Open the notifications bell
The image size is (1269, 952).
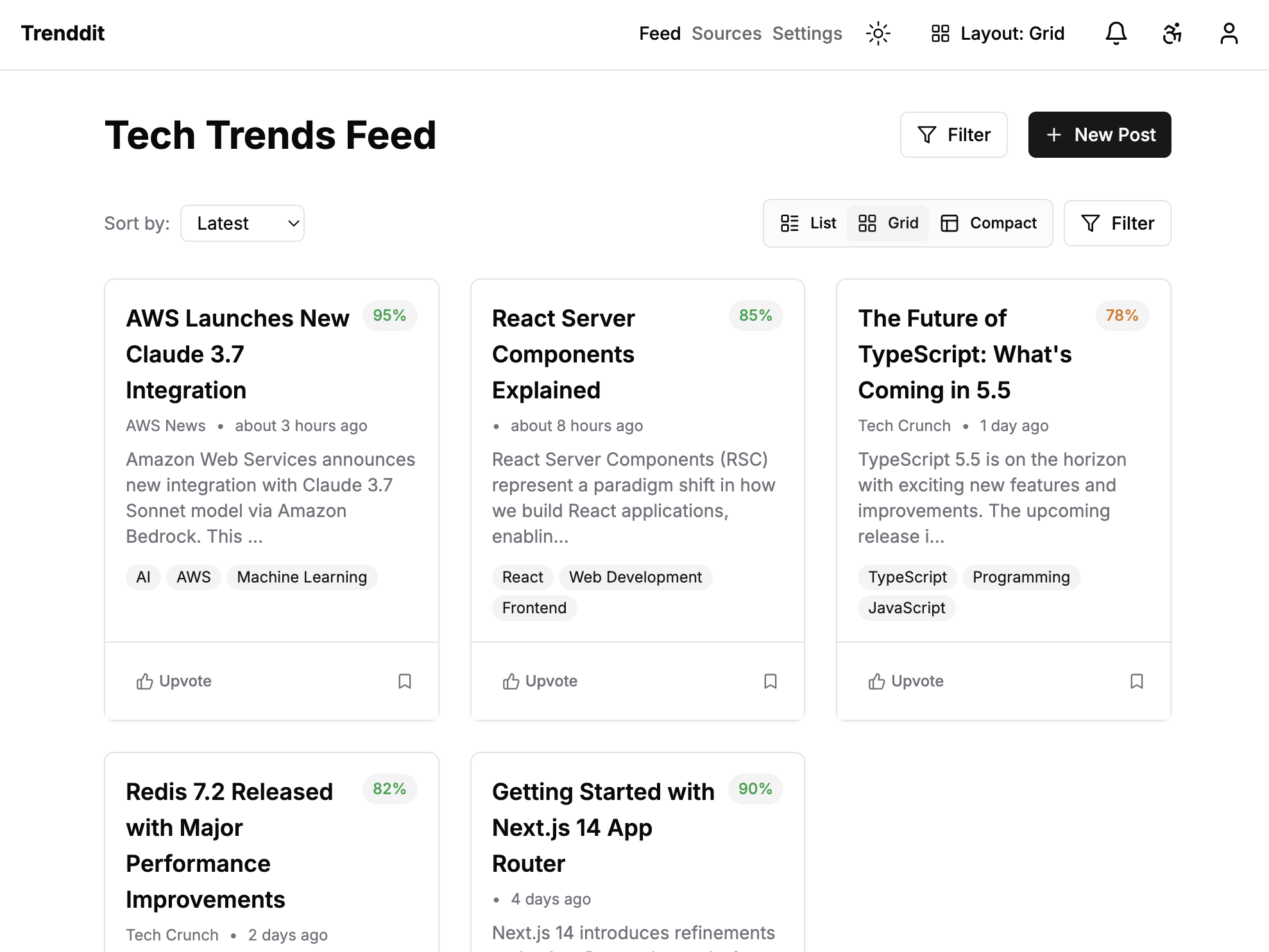(x=1116, y=33)
